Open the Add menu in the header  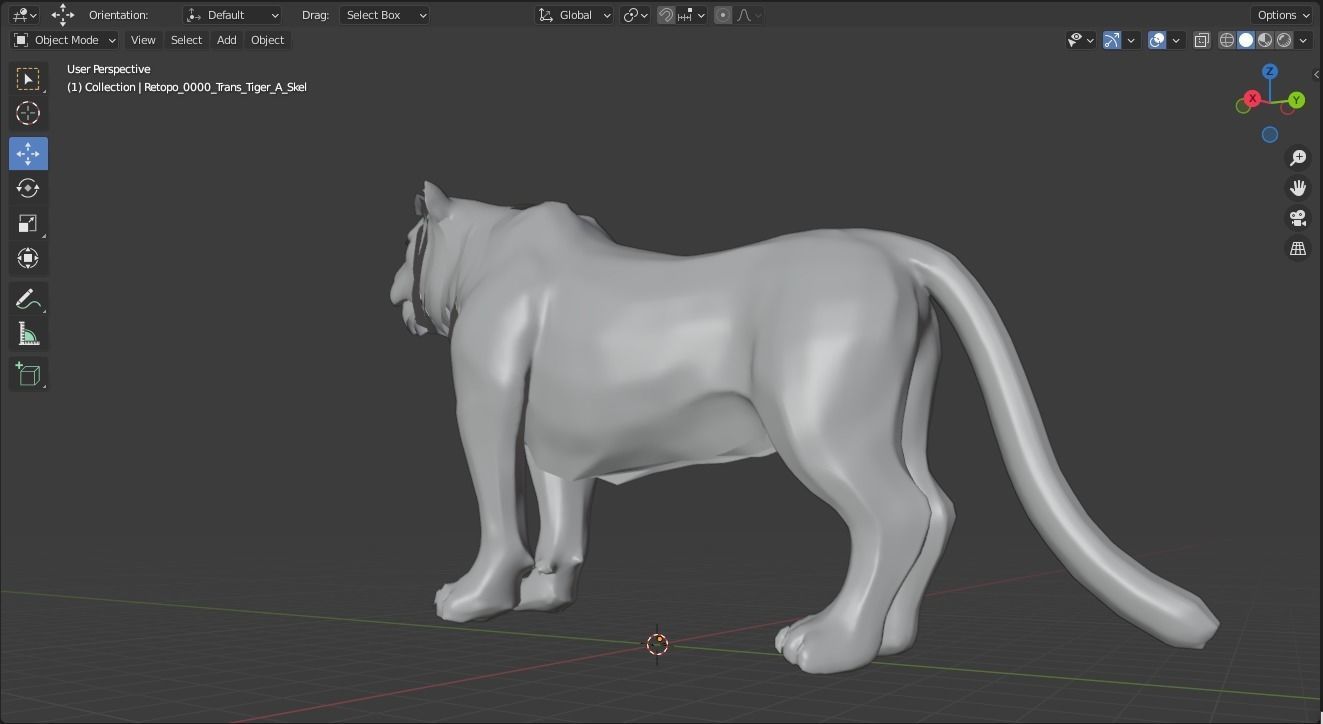coord(226,40)
